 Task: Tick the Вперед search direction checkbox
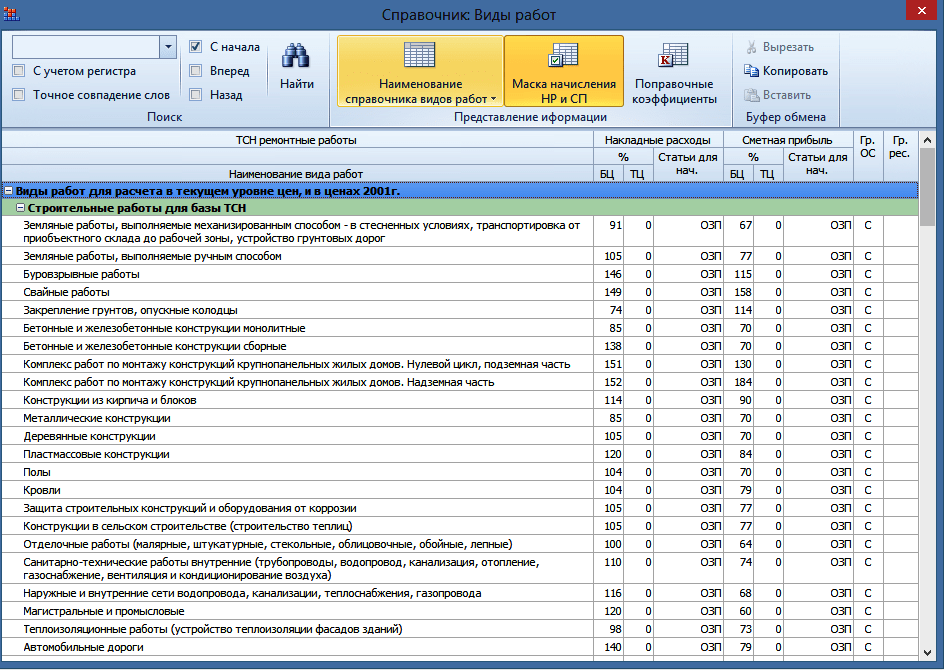(195, 70)
